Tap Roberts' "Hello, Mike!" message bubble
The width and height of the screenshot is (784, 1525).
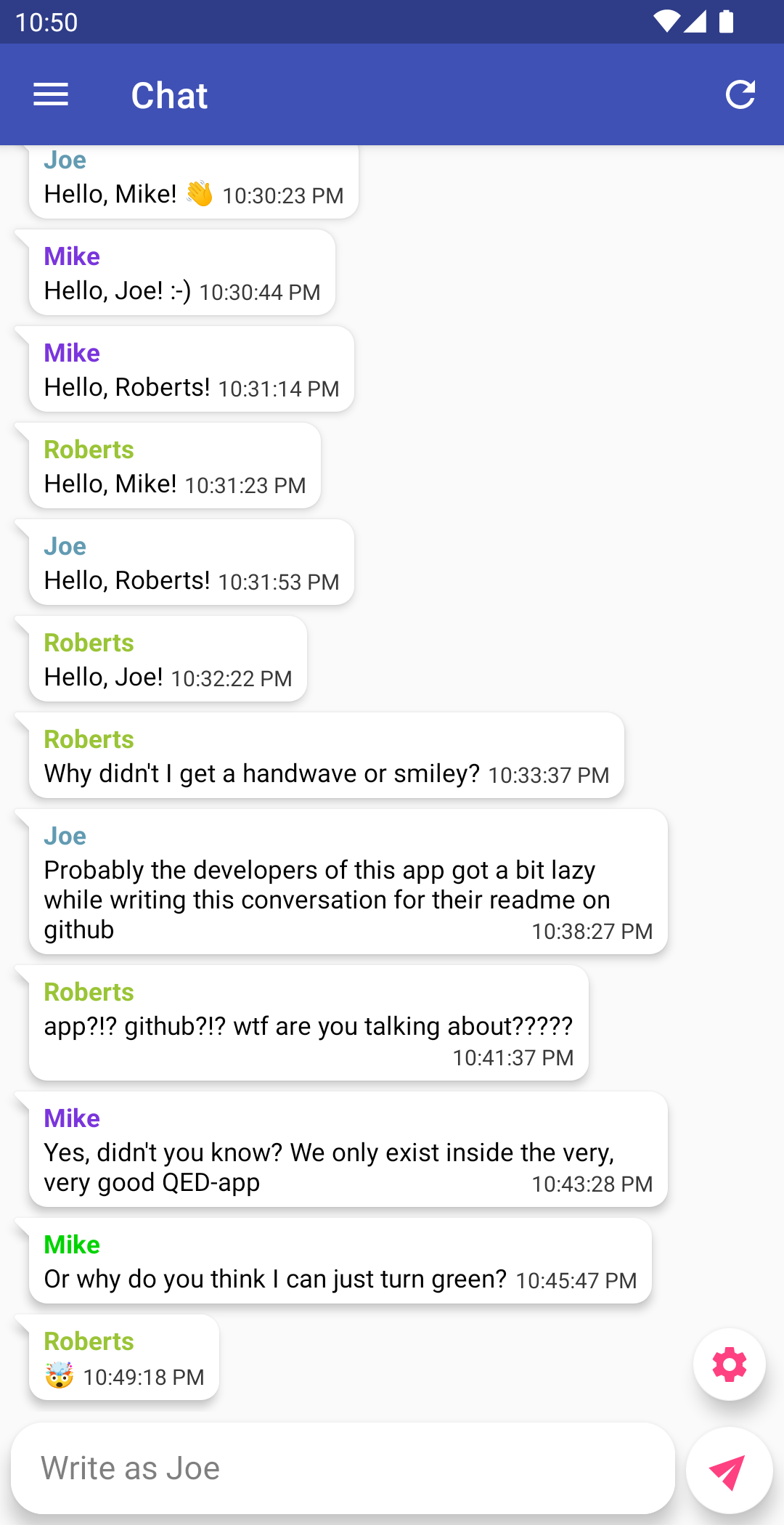[174, 466]
